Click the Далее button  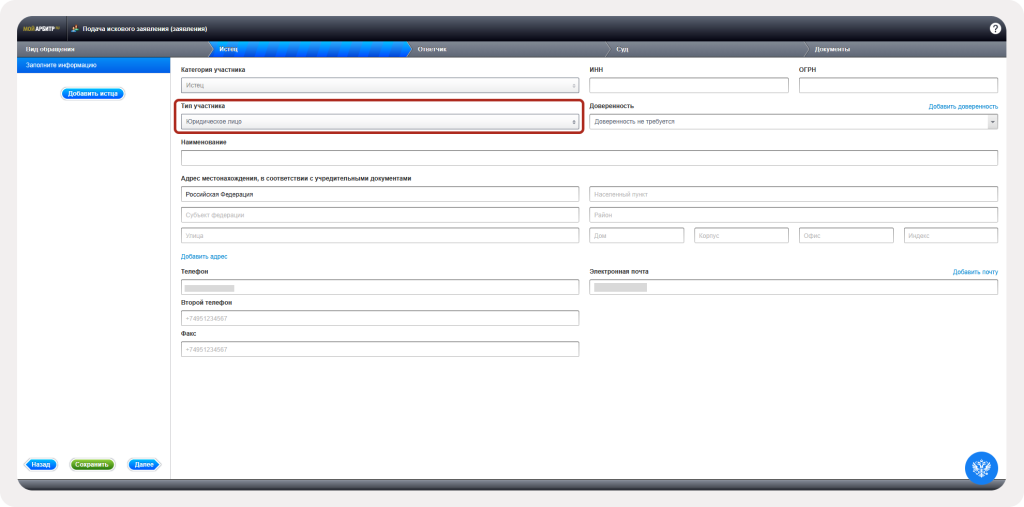point(144,465)
